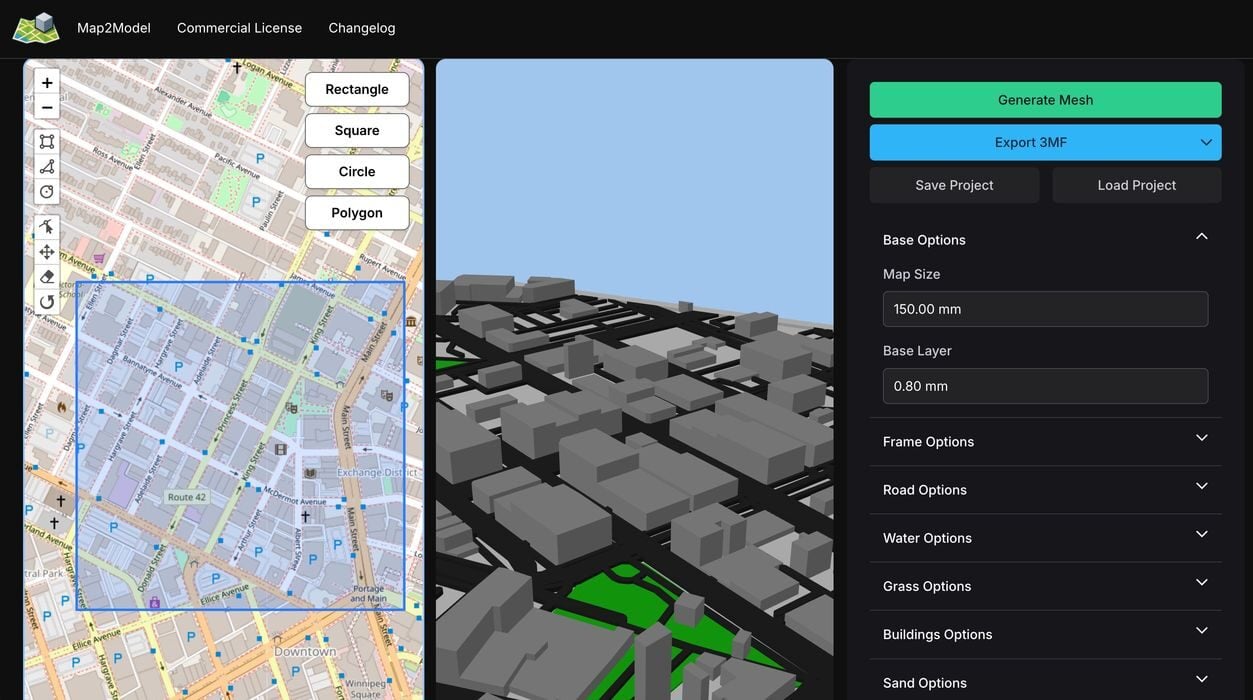Collapse the Base Options section
Viewport: 1253px width, 700px height.
tap(1201, 237)
